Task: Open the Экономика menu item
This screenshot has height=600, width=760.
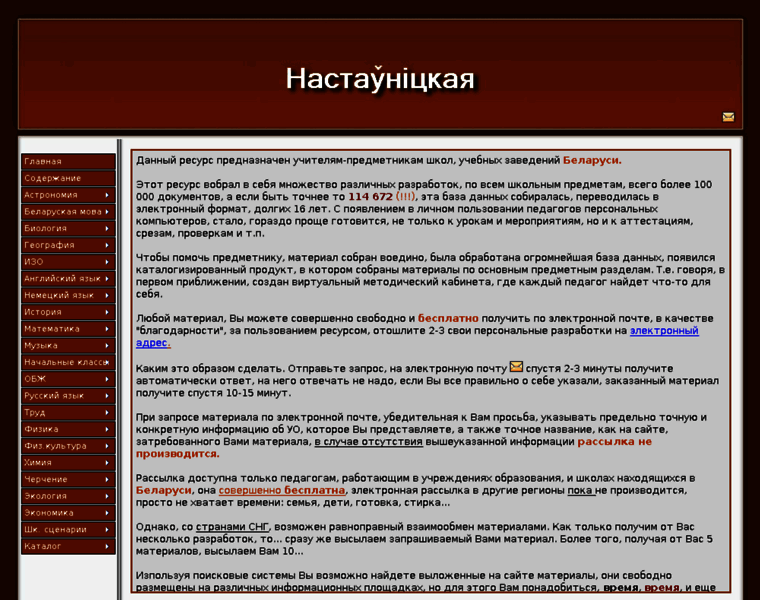Action: [68, 513]
